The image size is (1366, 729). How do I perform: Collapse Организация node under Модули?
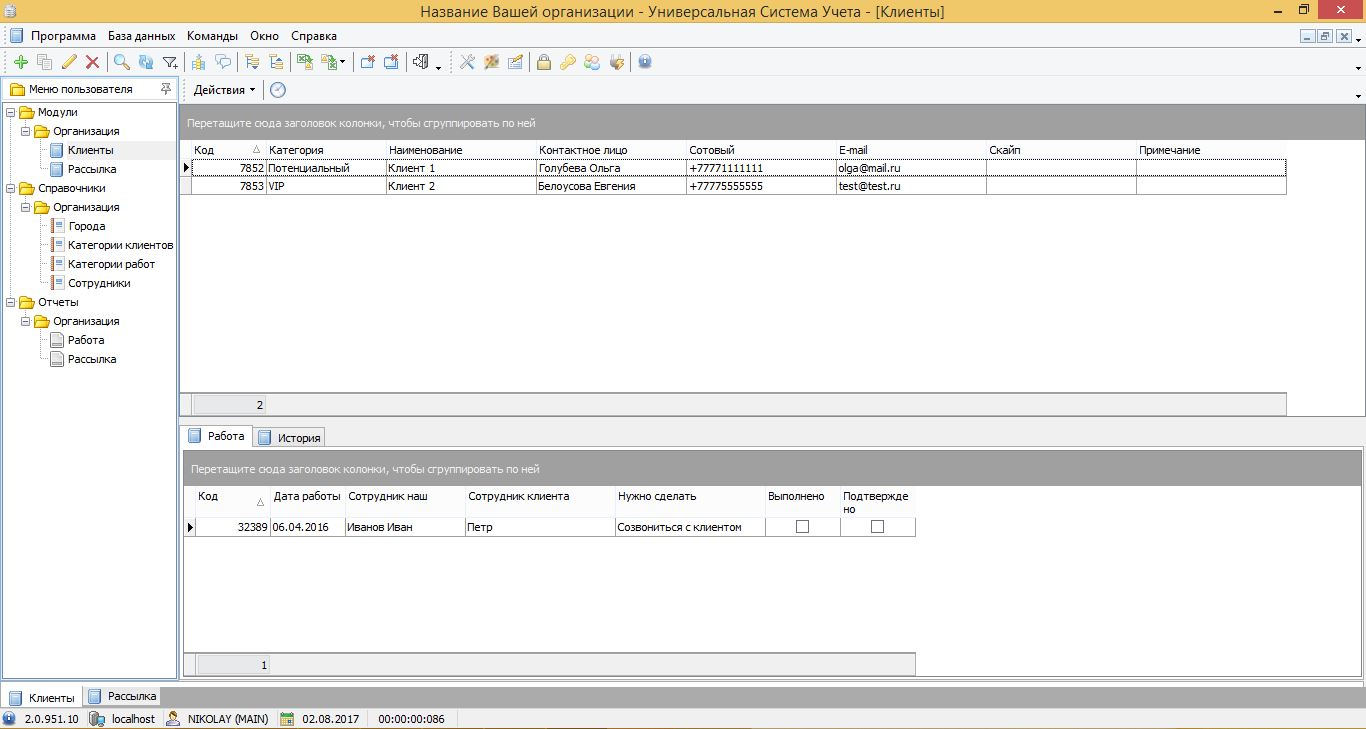[x=25, y=132]
